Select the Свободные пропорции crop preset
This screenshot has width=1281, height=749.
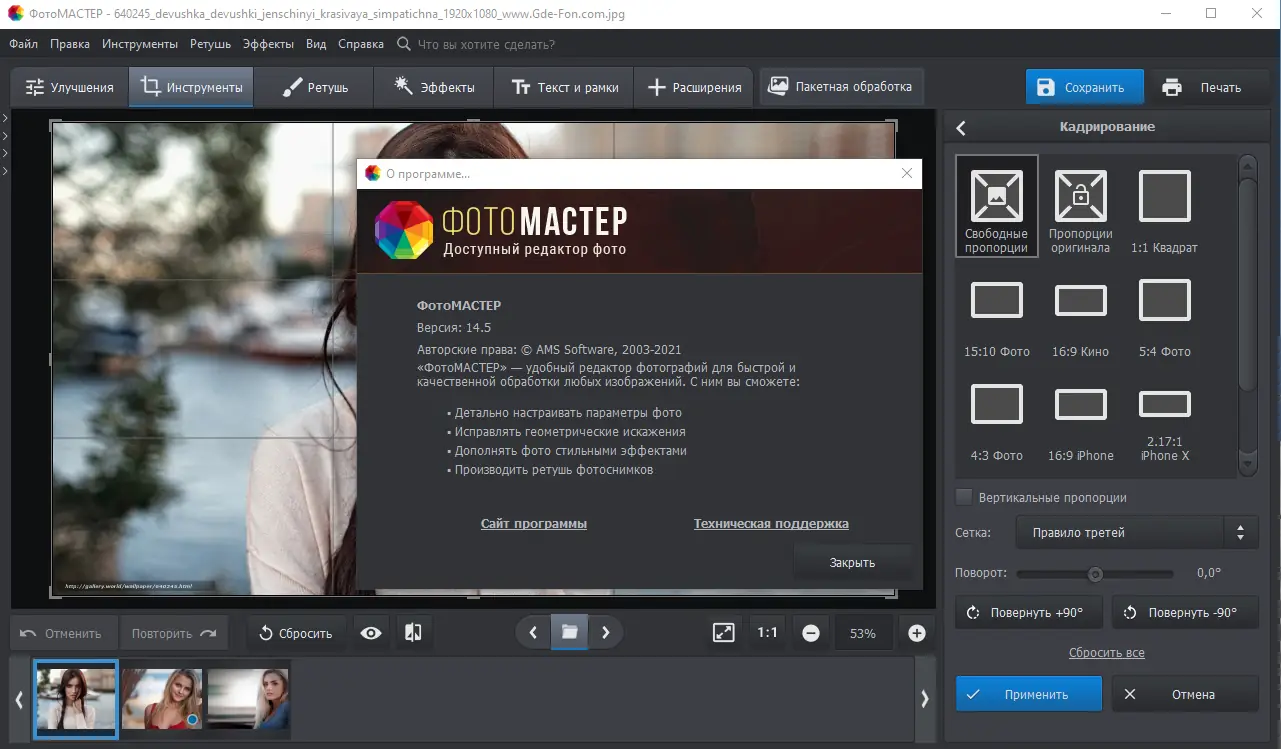pyautogui.click(x=996, y=206)
